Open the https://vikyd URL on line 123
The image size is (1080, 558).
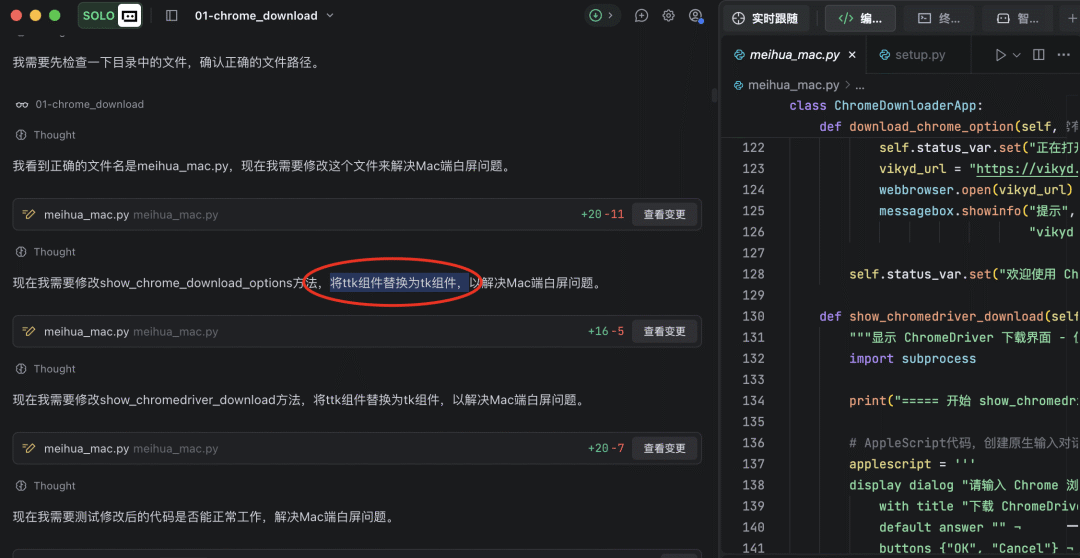pyautogui.click(x=1025, y=169)
